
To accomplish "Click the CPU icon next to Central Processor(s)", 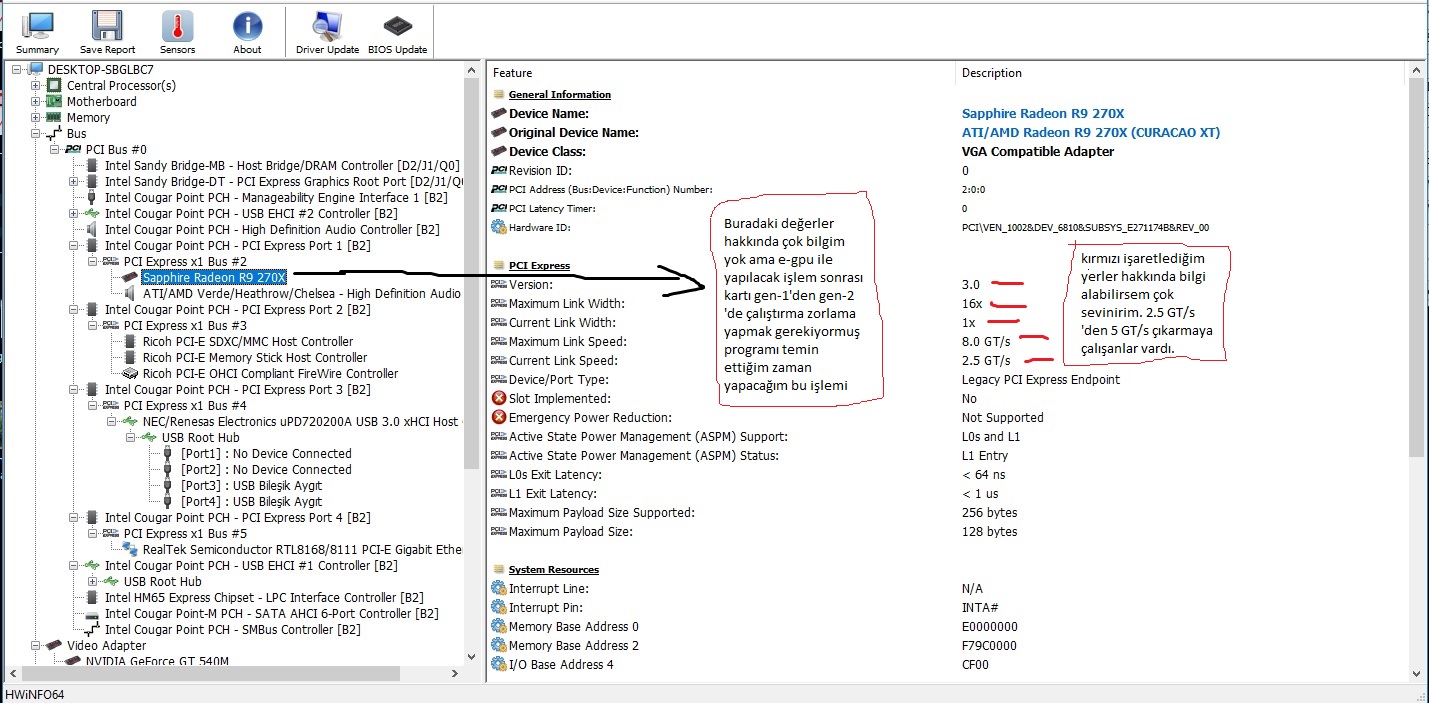I will 55,85.
